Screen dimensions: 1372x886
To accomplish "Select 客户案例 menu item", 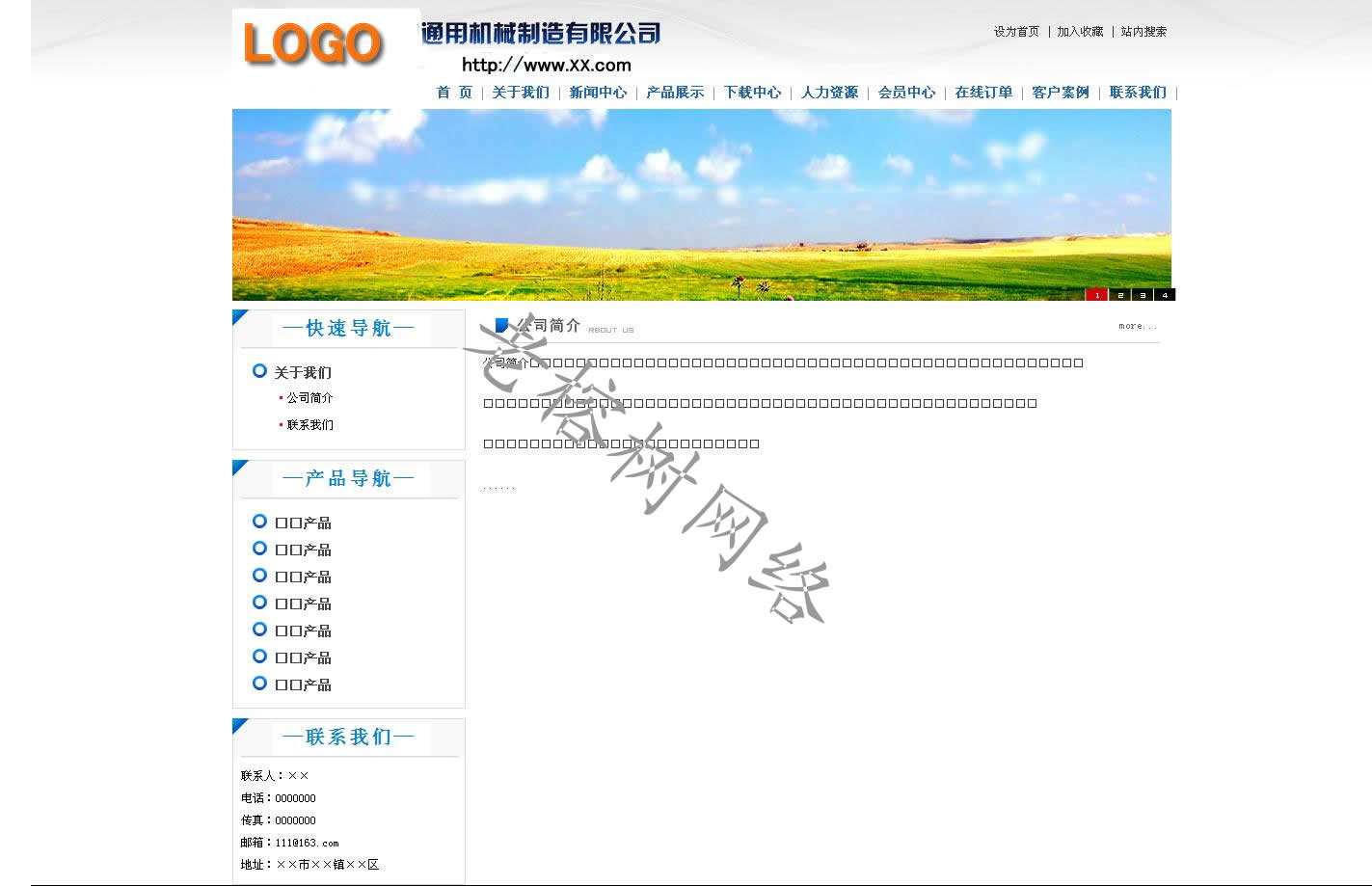I will point(1061,93).
